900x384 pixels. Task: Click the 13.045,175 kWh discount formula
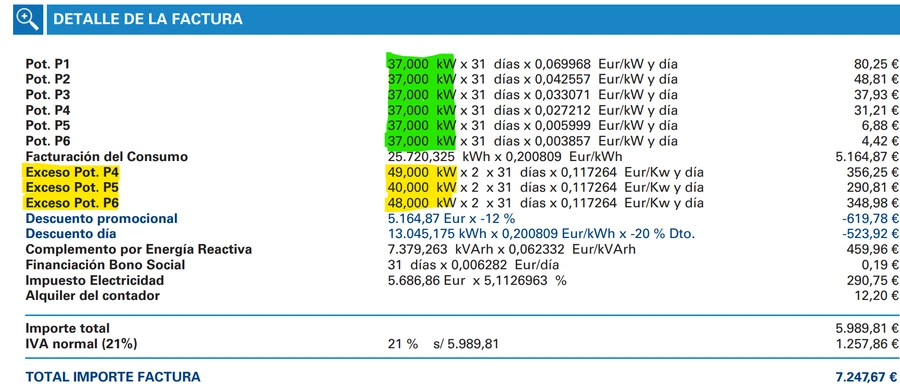(x=541, y=234)
